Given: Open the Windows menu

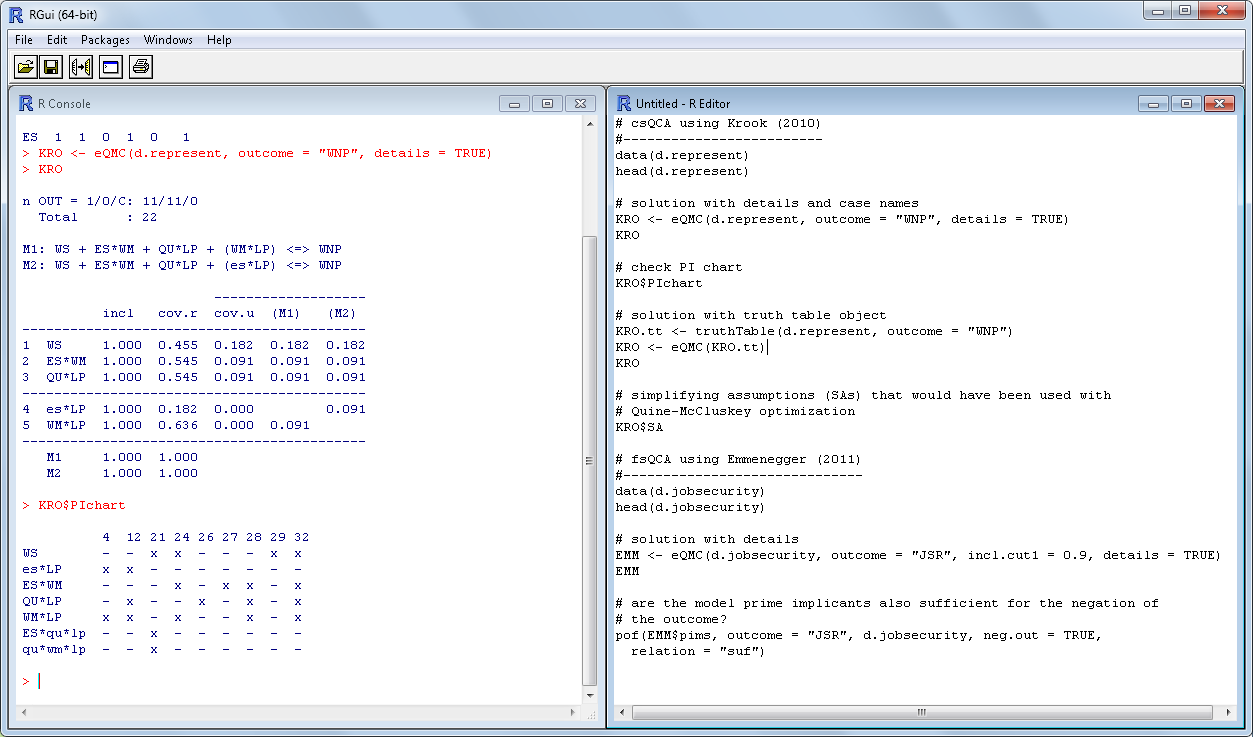Looking at the screenshot, I should coord(168,40).
